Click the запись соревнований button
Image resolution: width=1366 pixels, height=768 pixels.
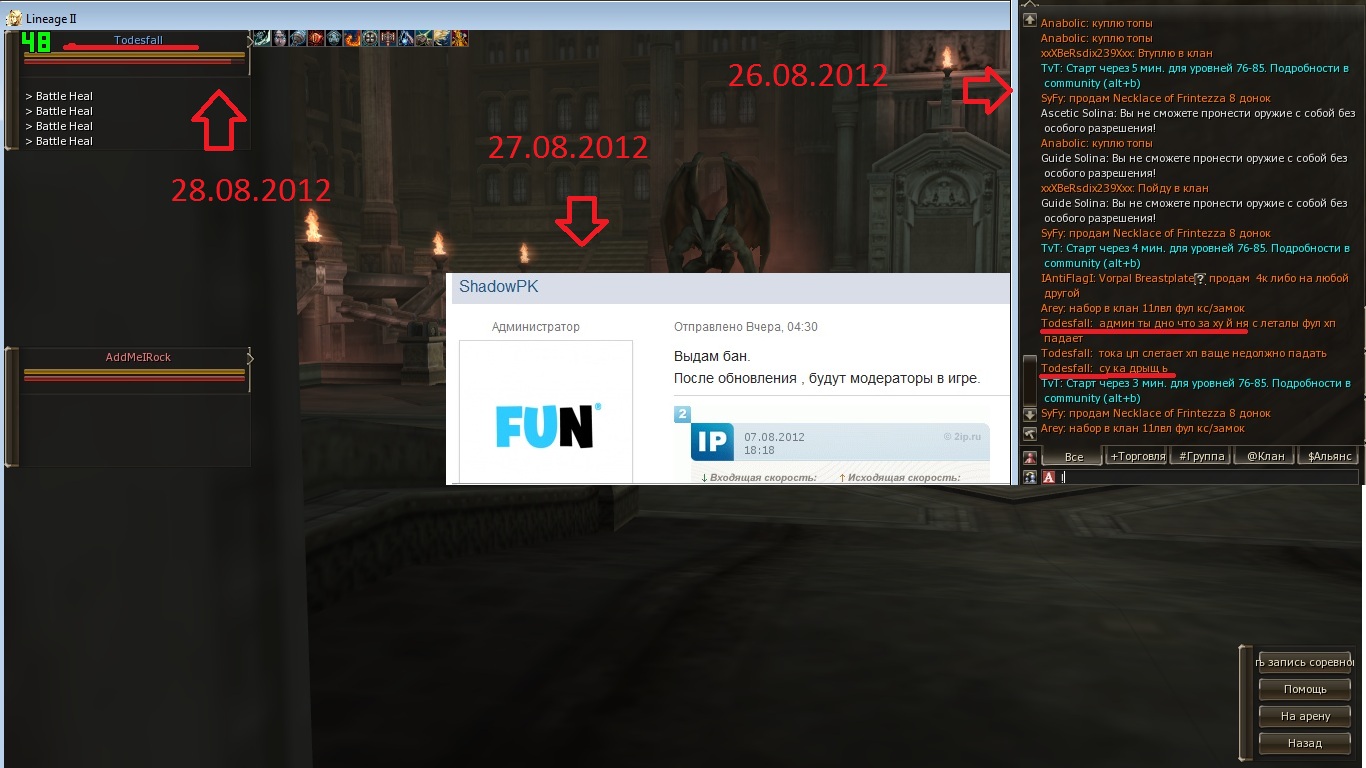tap(1305, 662)
